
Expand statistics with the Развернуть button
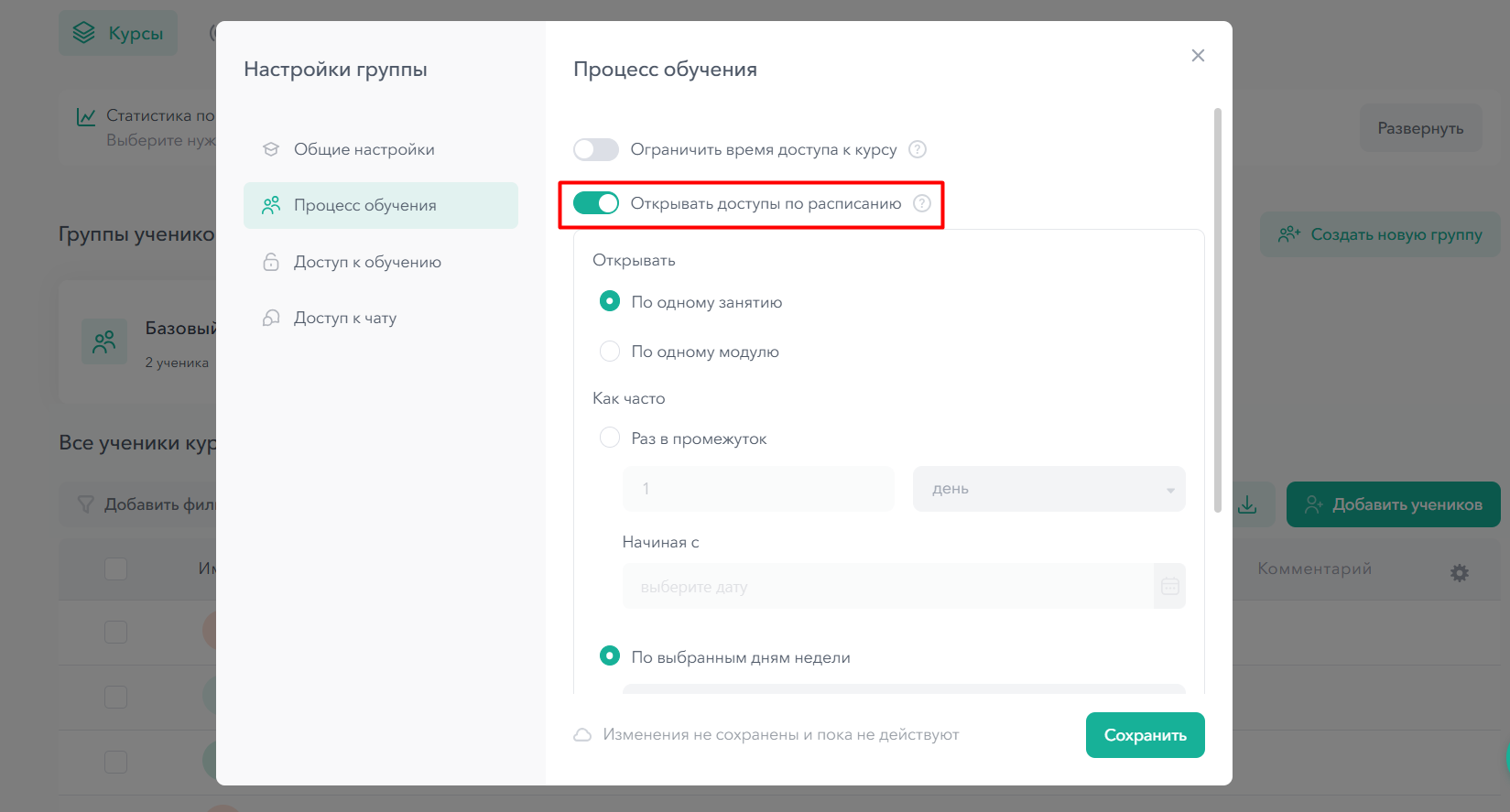[x=1420, y=128]
